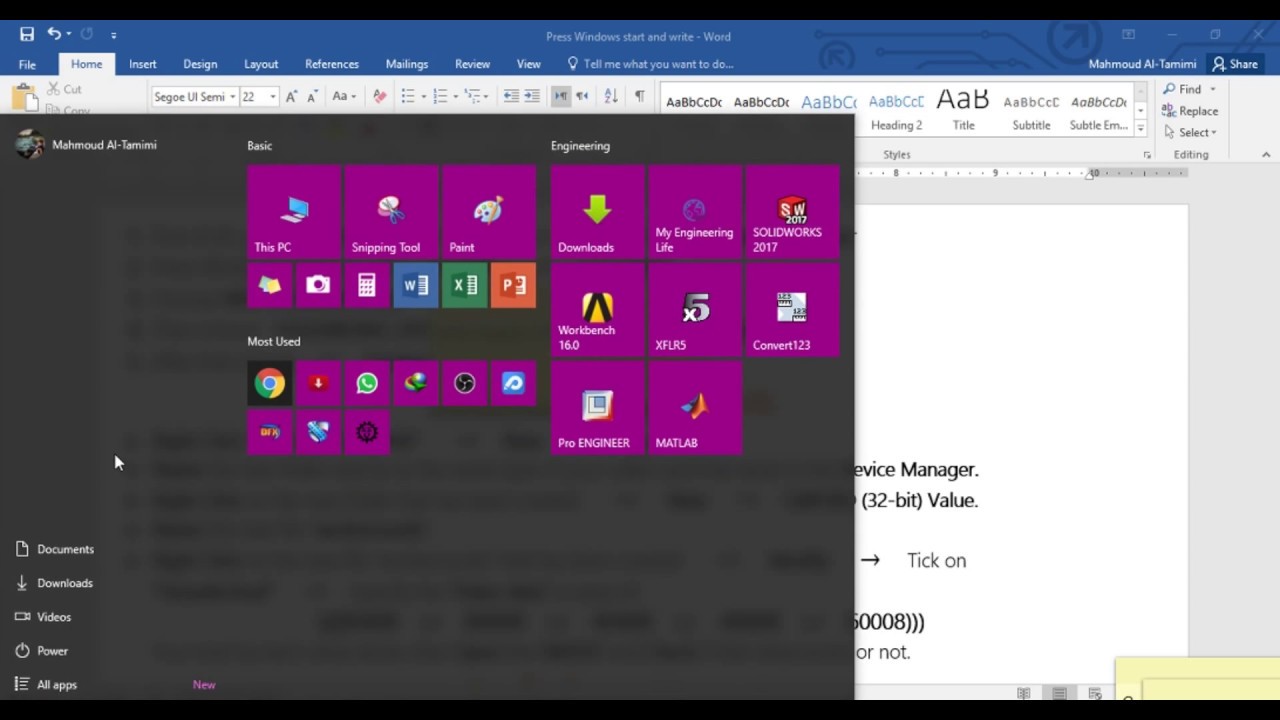The width and height of the screenshot is (1280, 720).
Task: Open the Select dropdown in Editing
Action: pos(1190,132)
